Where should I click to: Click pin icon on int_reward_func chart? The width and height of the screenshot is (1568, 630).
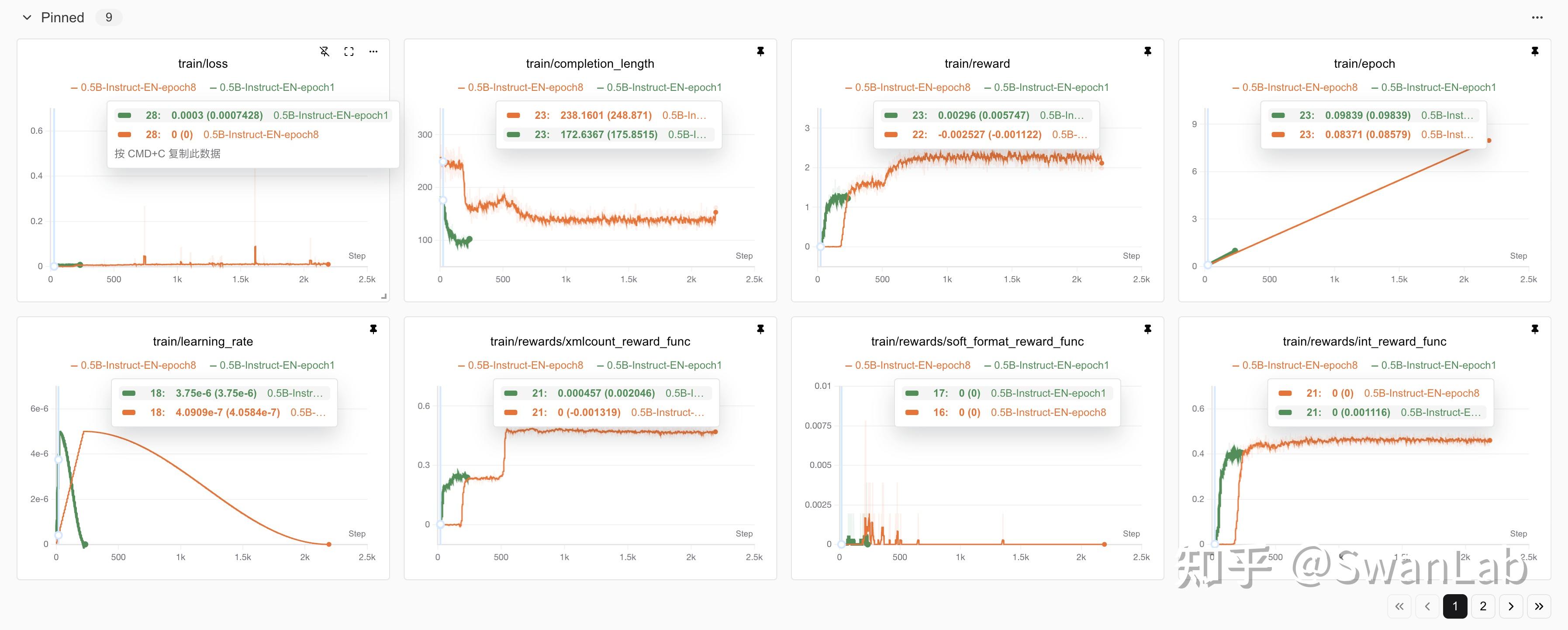point(1534,329)
